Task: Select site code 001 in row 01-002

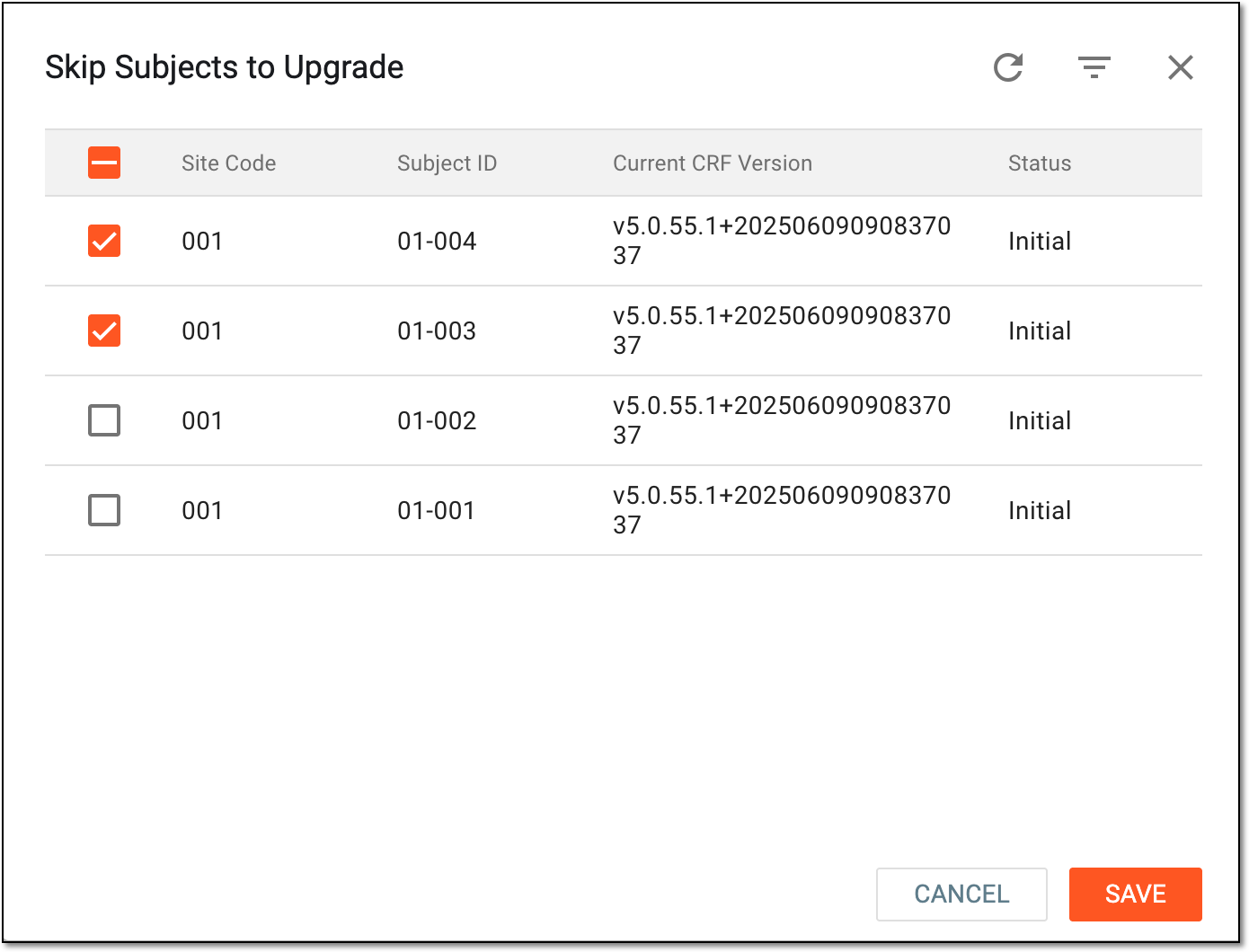Action: (x=202, y=420)
